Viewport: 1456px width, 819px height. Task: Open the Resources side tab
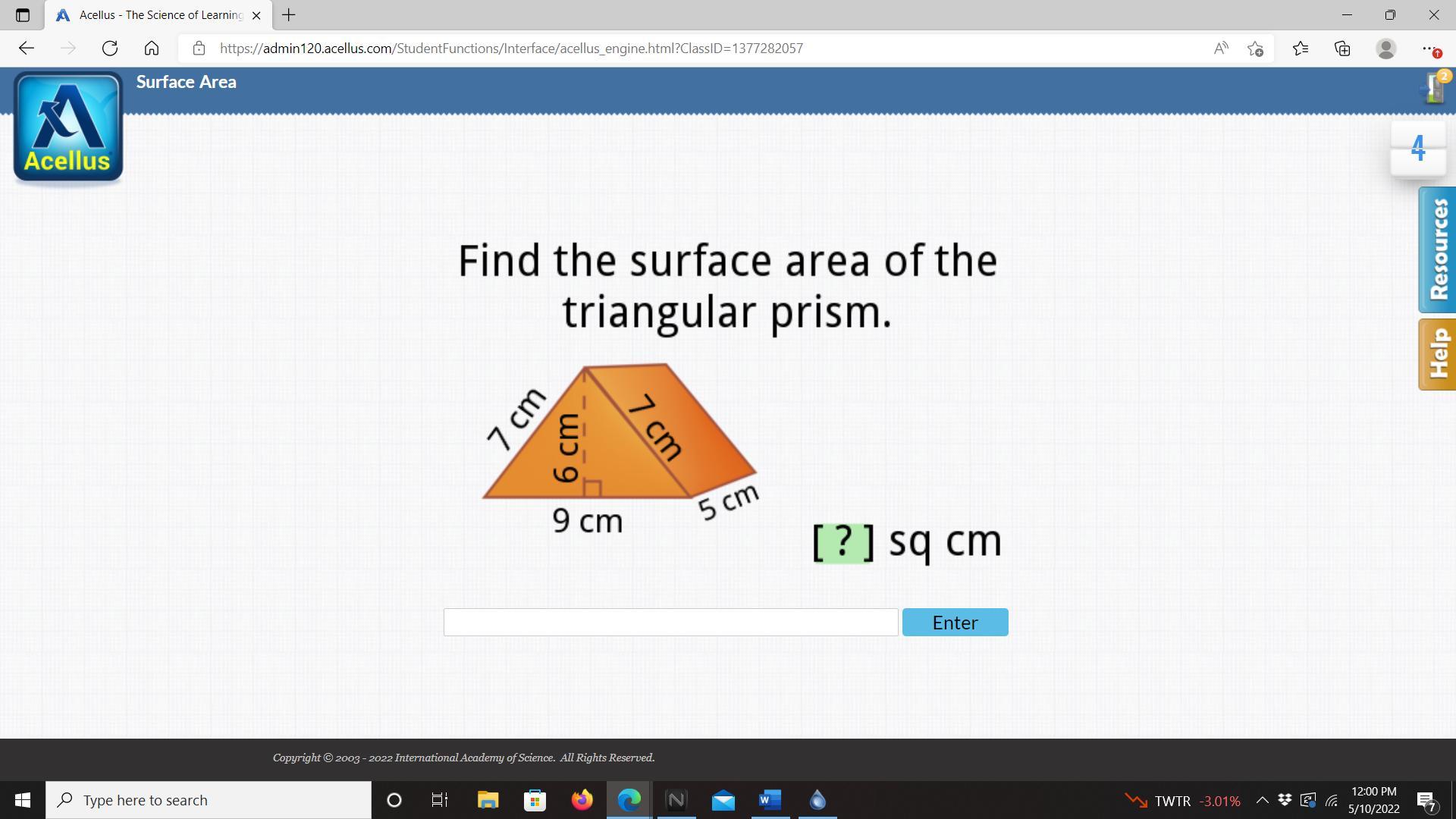coord(1437,249)
